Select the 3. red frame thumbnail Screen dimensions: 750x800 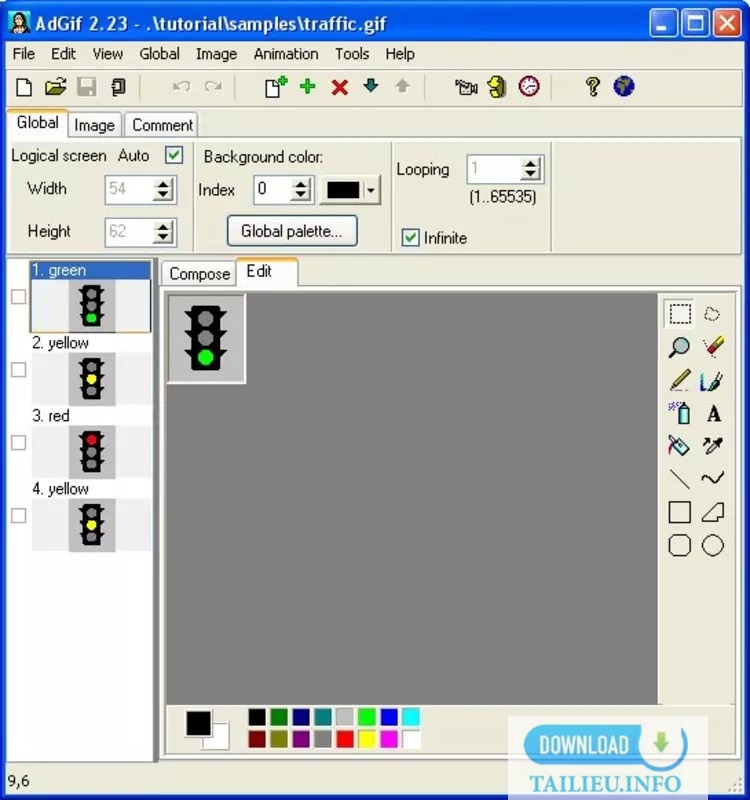click(x=91, y=452)
